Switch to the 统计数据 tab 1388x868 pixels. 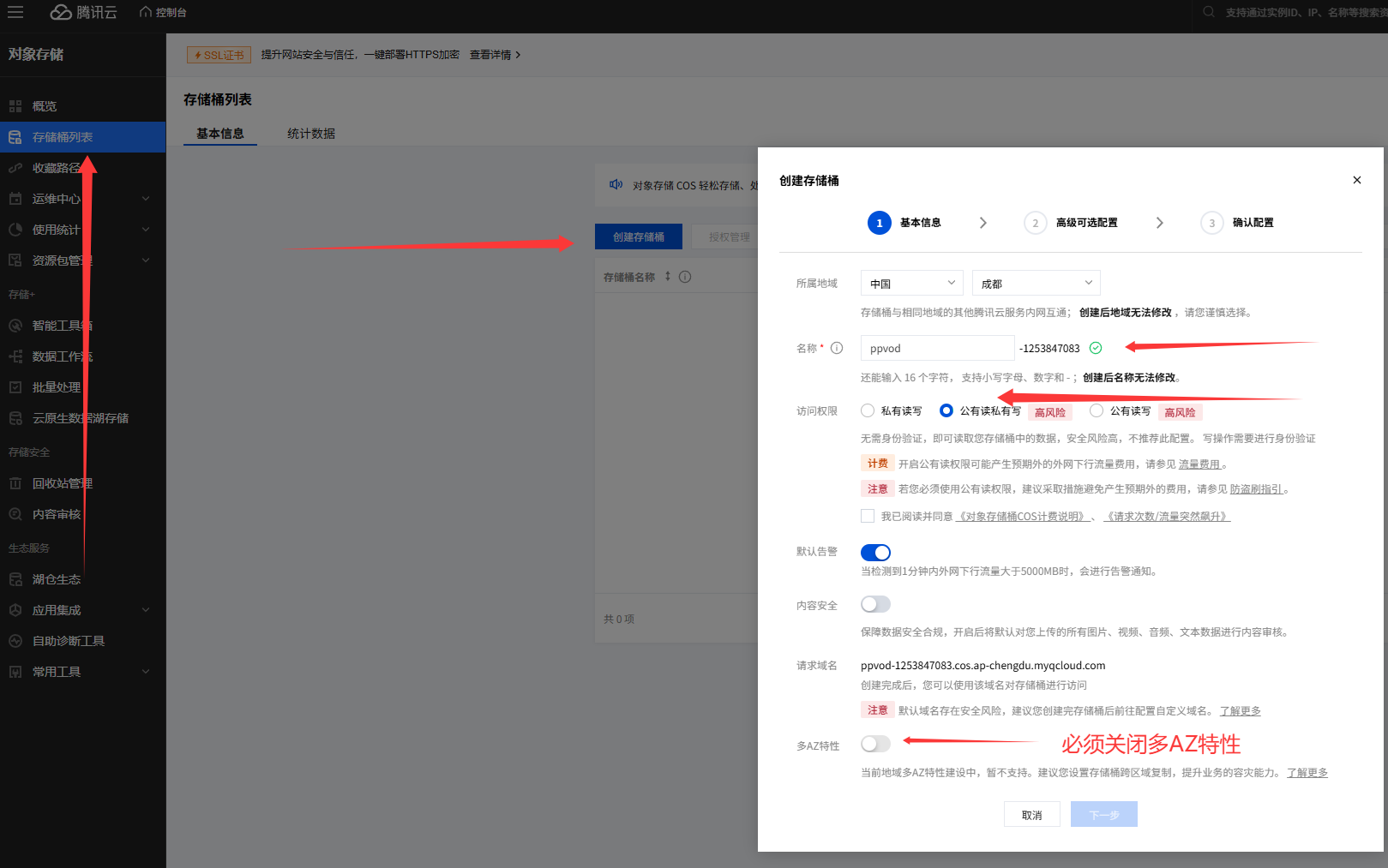[311, 134]
